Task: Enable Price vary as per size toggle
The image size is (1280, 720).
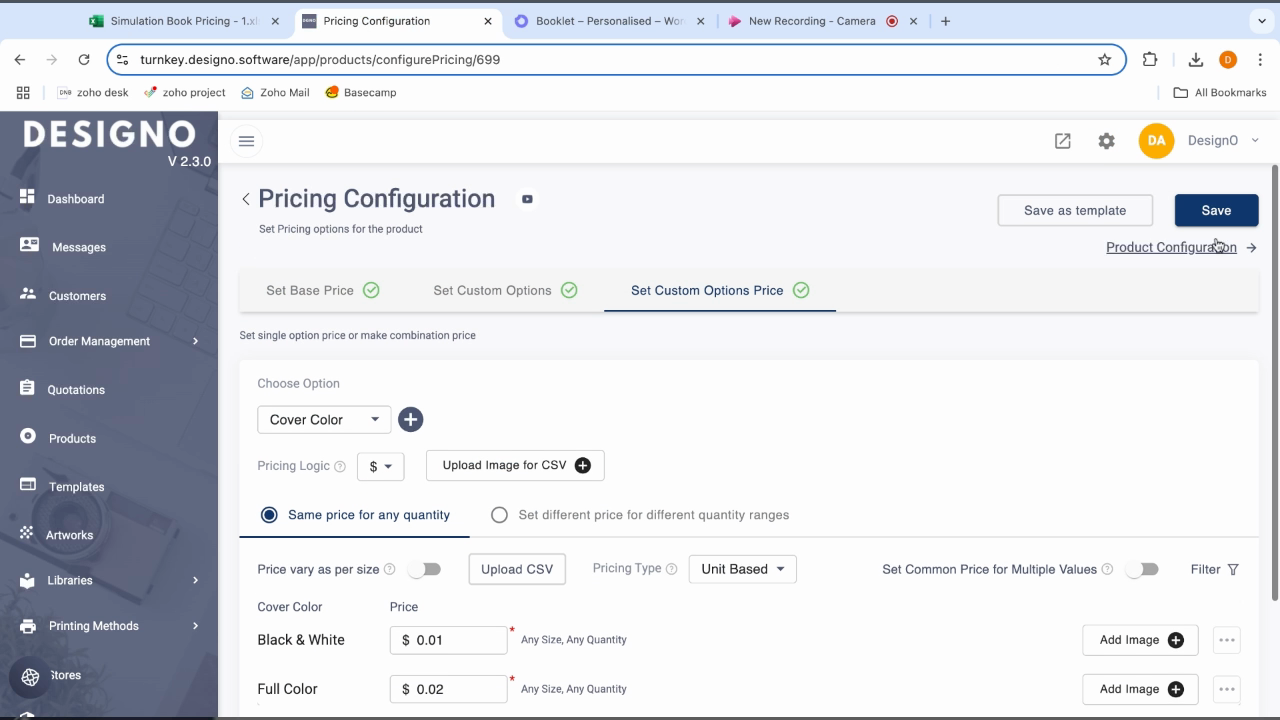Action: (x=425, y=569)
